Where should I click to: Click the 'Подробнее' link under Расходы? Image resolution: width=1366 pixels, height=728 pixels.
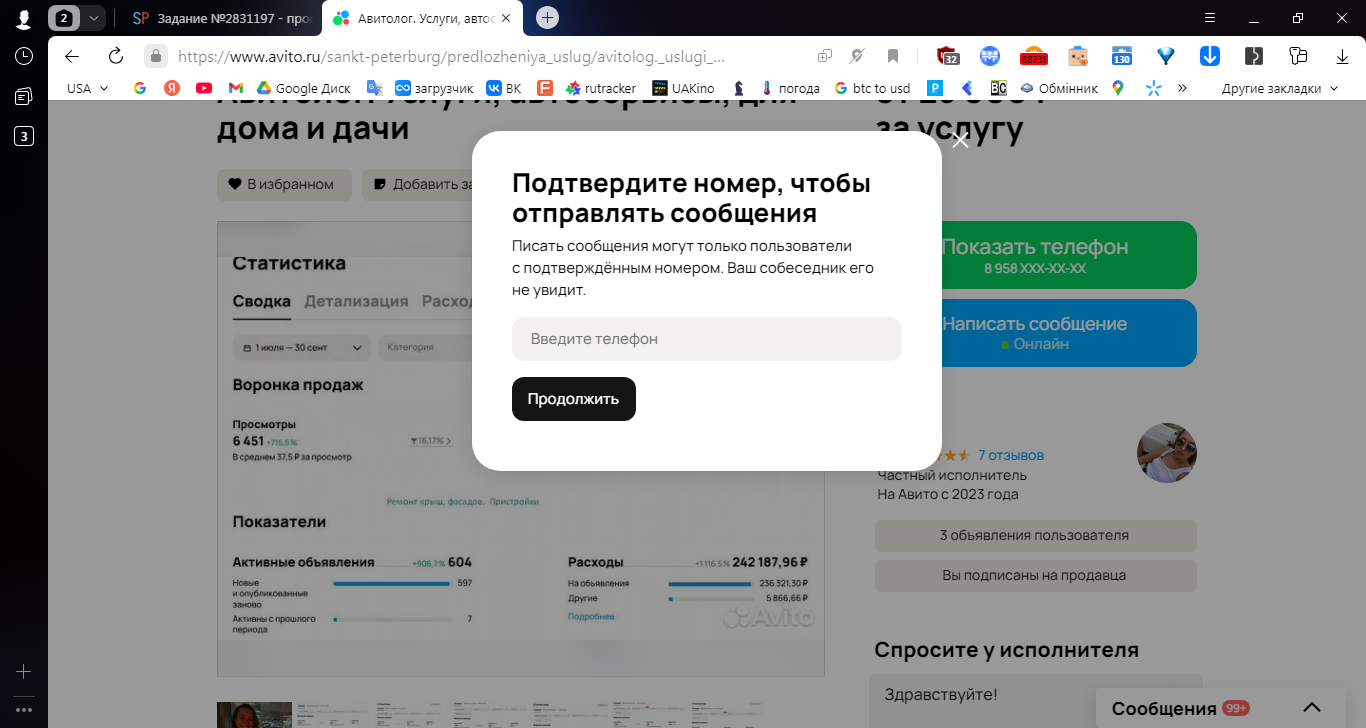pyautogui.click(x=591, y=617)
